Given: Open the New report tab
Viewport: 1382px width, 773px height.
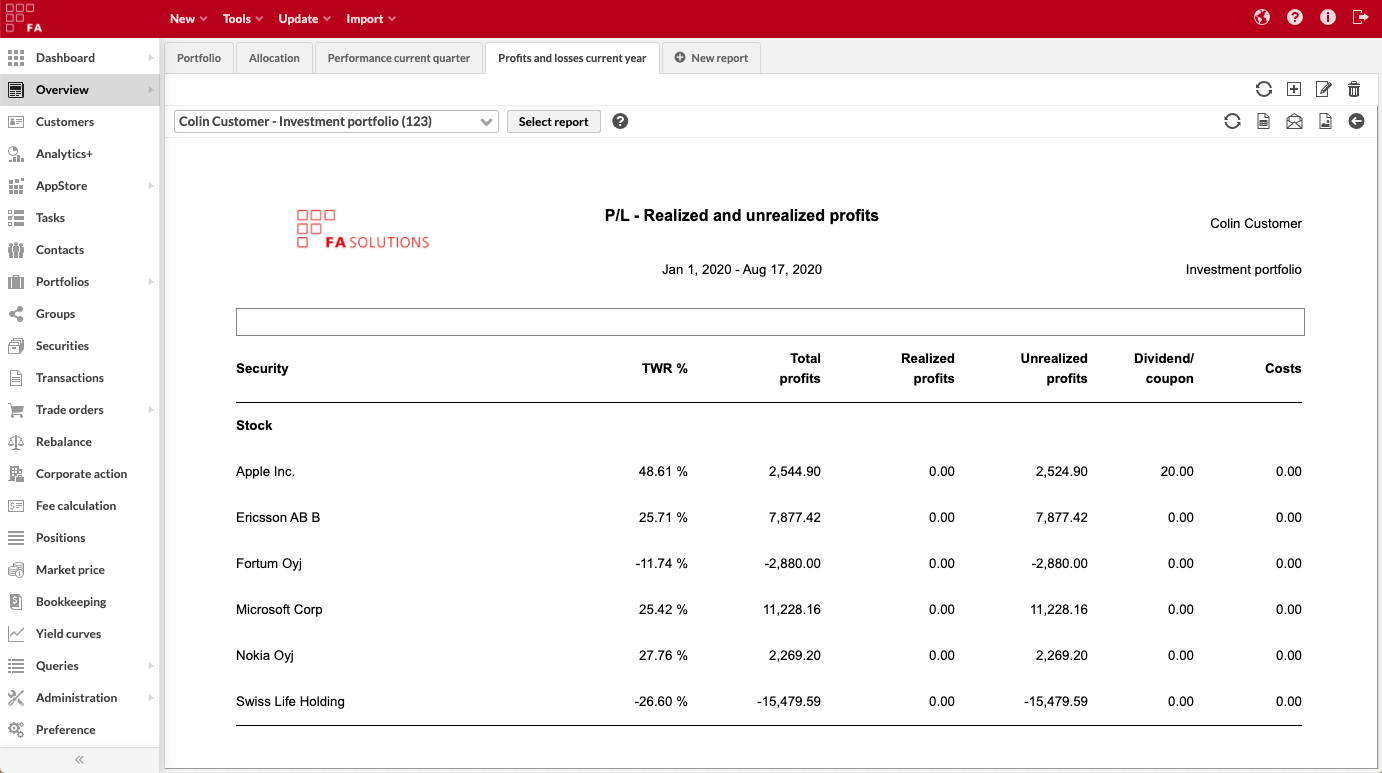Looking at the screenshot, I should [711, 58].
